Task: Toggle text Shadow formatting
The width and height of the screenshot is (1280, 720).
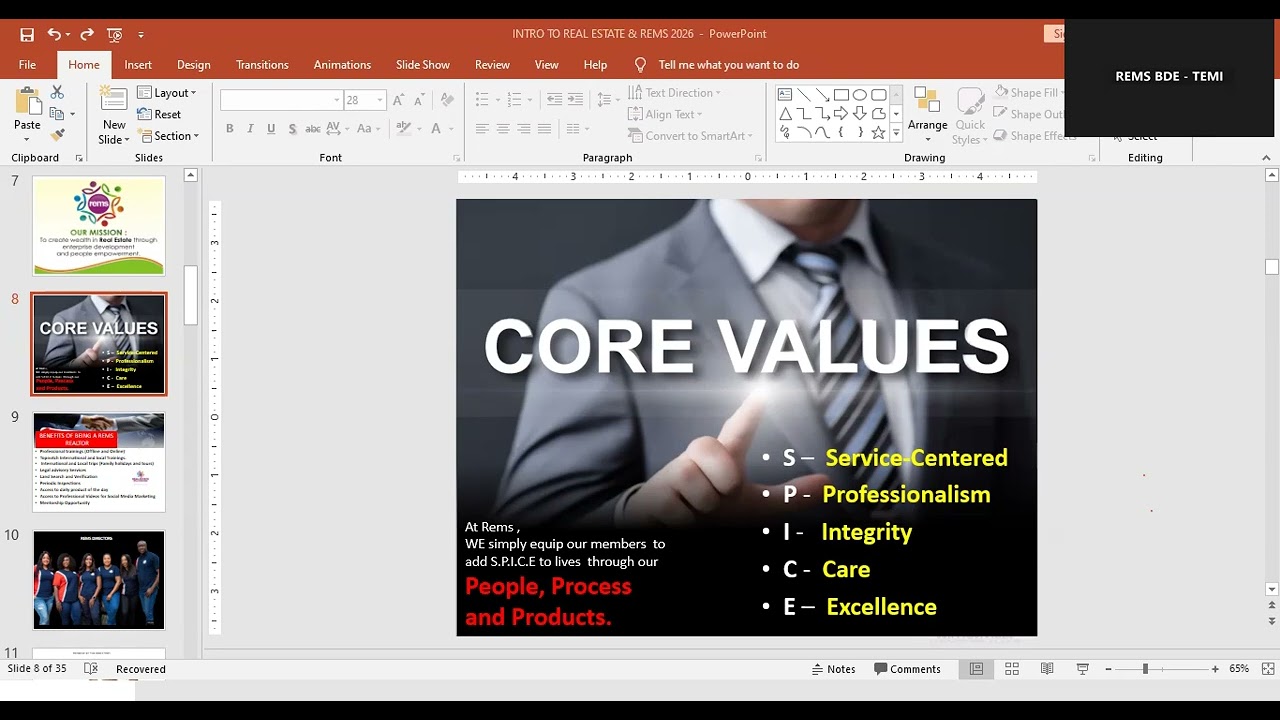Action: 292,129
